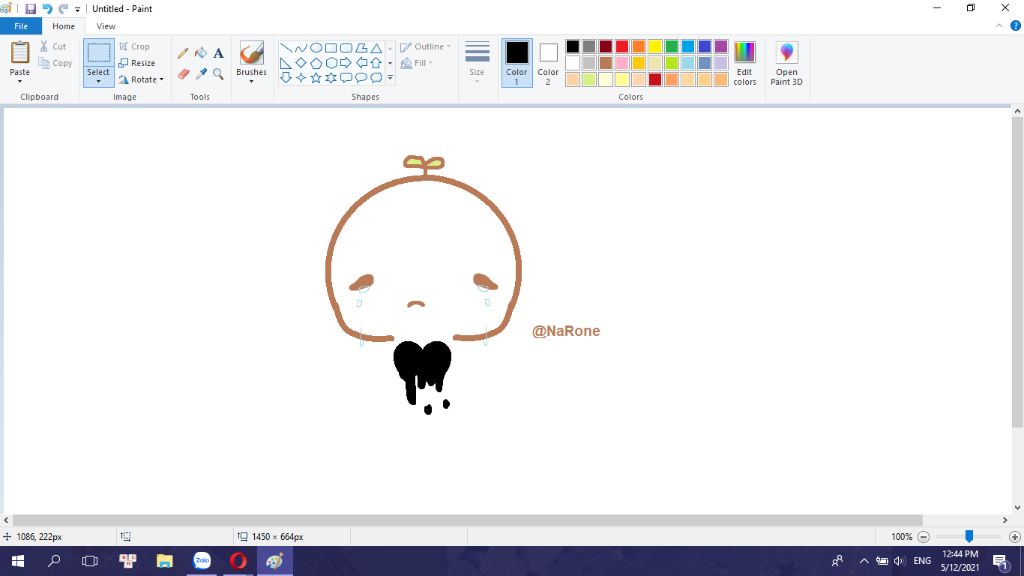Click the vertical scrollbar down arrow
Viewport: 1024px width, 576px height.
[x=1017, y=507]
